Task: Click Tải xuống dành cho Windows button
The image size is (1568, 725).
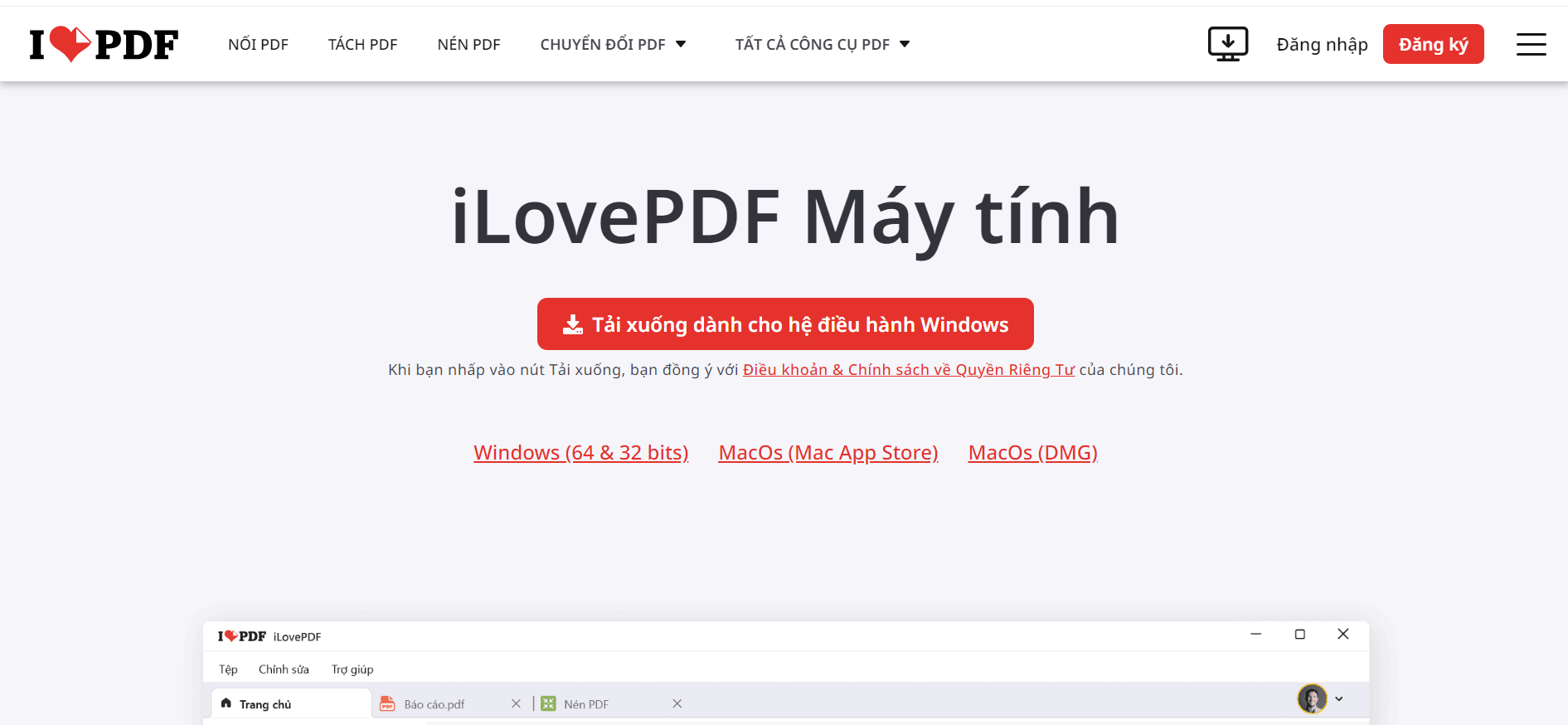Action: pos(785,324)
